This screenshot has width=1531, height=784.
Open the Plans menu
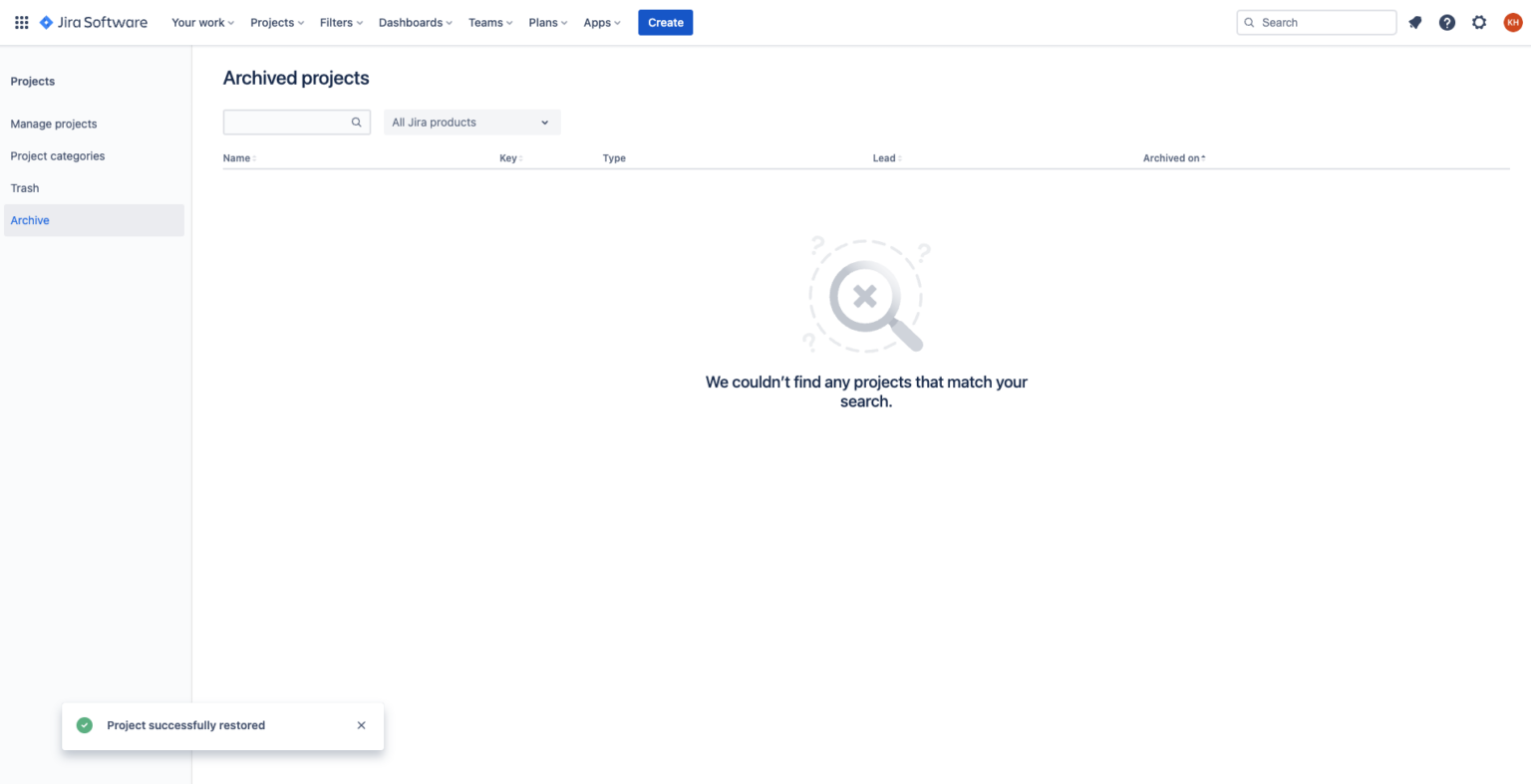pos(547,22)
